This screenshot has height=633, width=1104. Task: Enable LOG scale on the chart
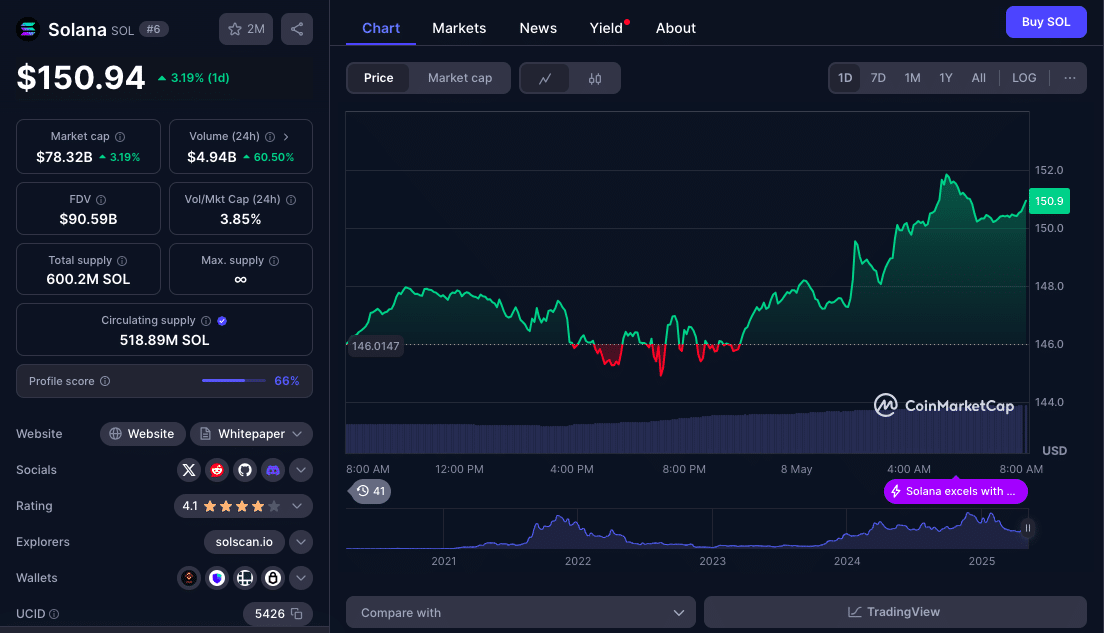tap(1024, 78)
